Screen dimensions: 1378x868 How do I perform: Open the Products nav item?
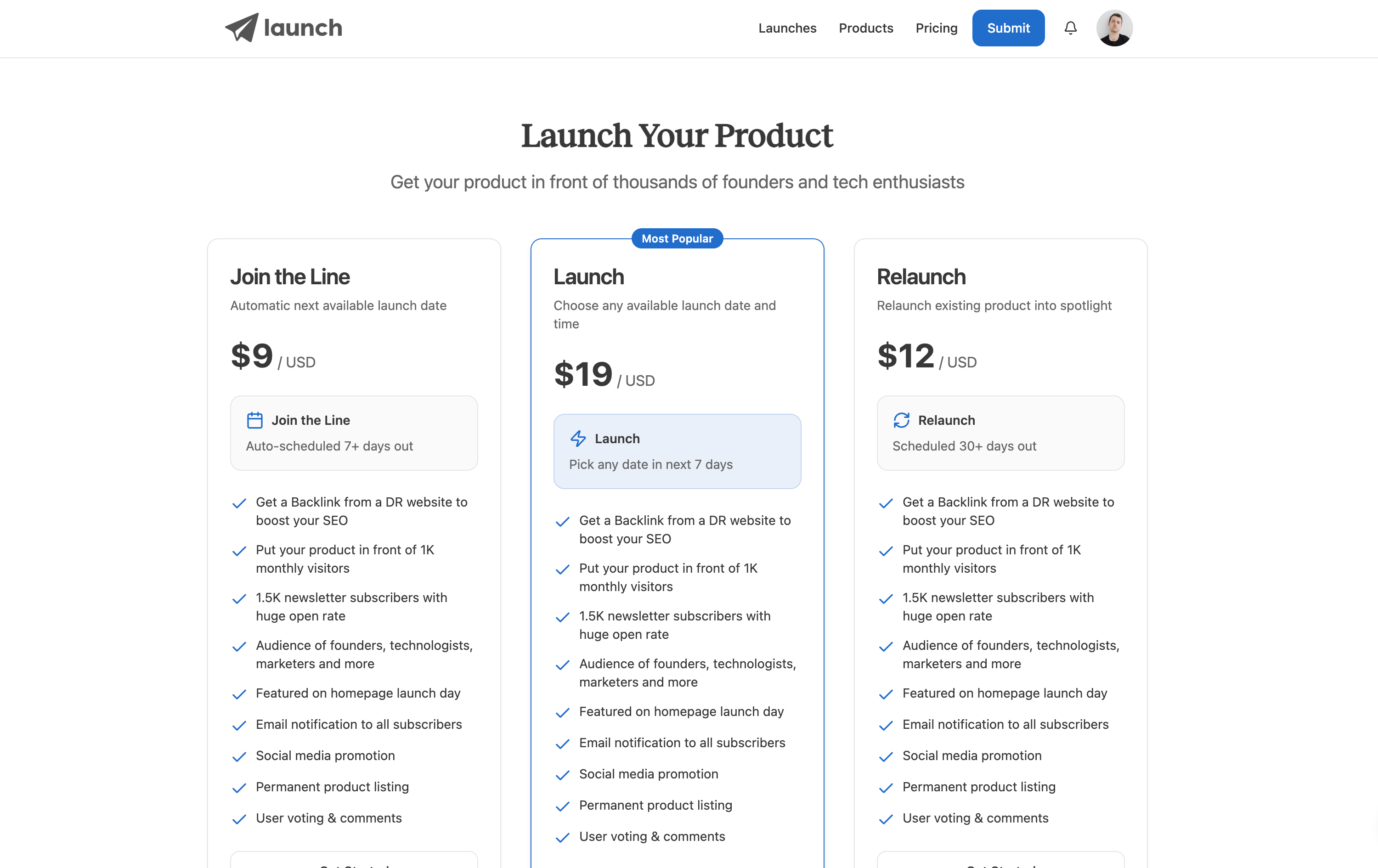865,28
